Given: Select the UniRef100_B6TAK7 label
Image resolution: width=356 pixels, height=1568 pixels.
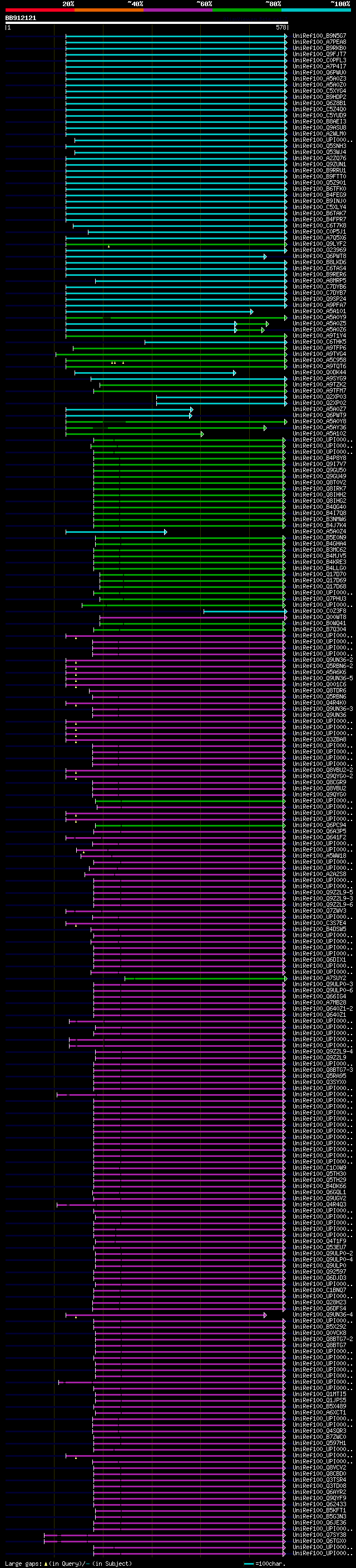Looking at the screenshot, I should coord(319,213).
